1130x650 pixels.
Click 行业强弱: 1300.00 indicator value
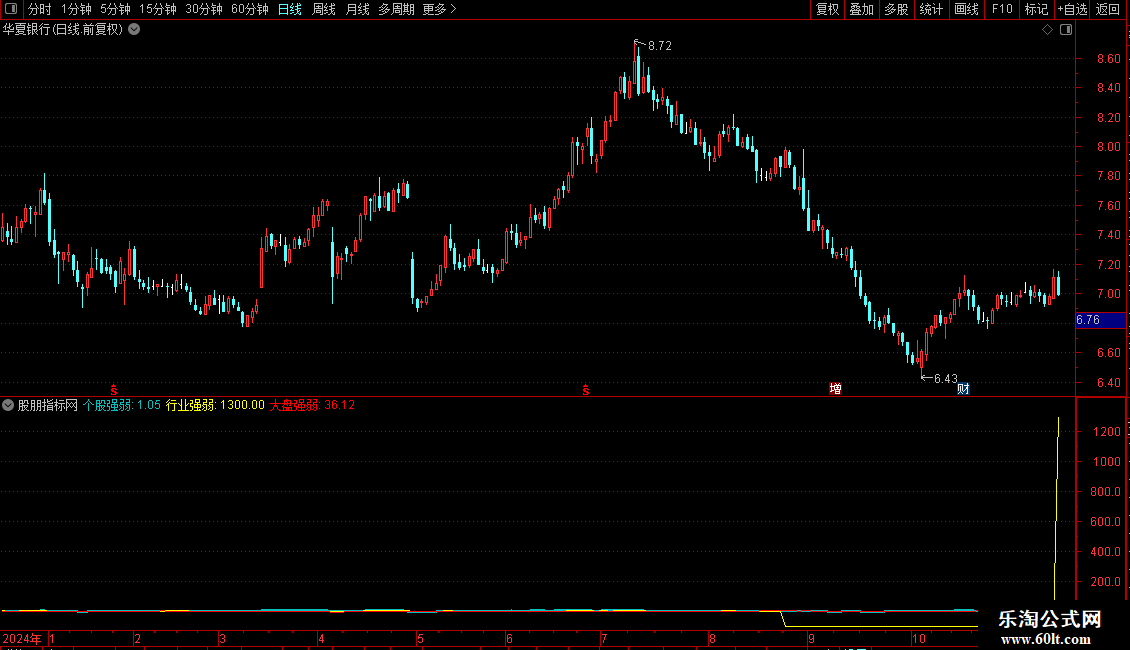click(x=215, y=405)
